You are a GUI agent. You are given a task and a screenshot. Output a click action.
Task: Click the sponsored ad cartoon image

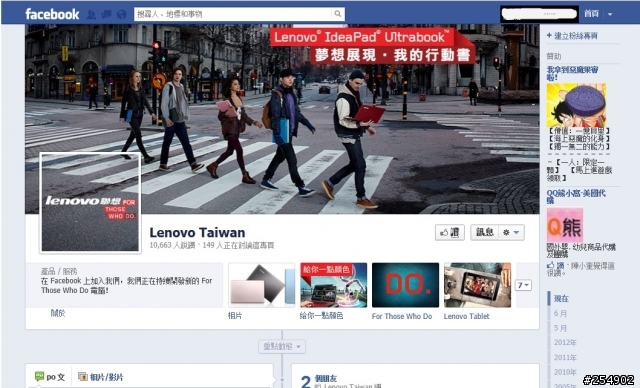point(576,105)
